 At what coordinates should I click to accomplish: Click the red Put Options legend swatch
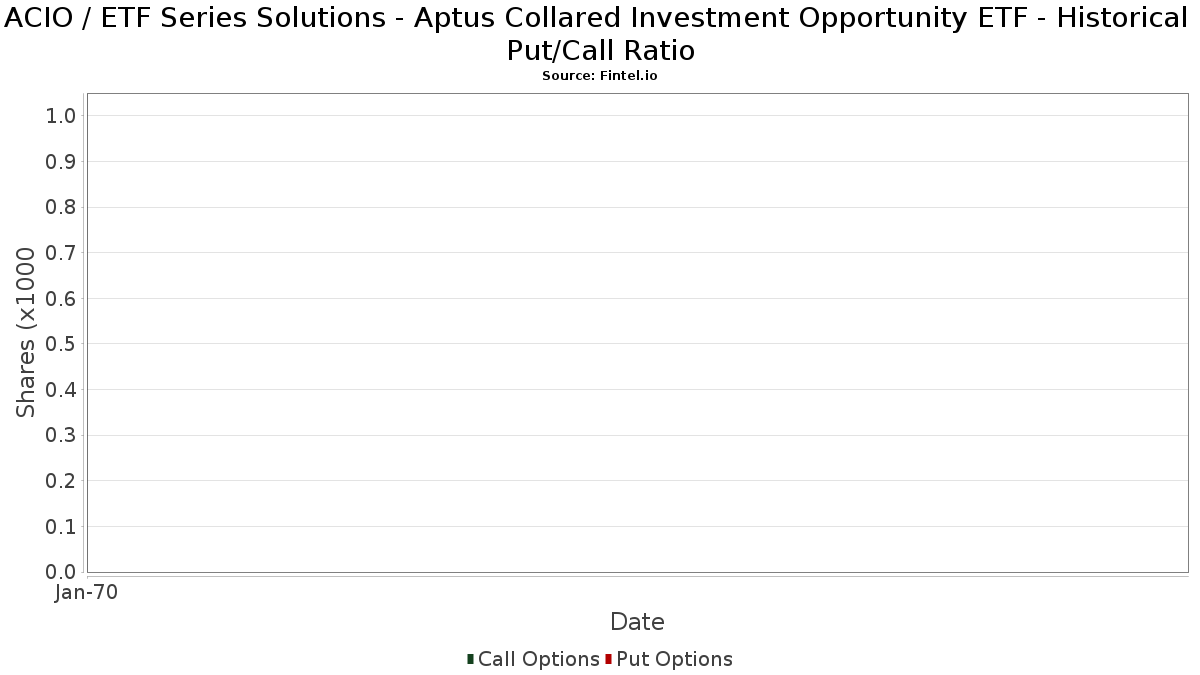pos(608,659)
